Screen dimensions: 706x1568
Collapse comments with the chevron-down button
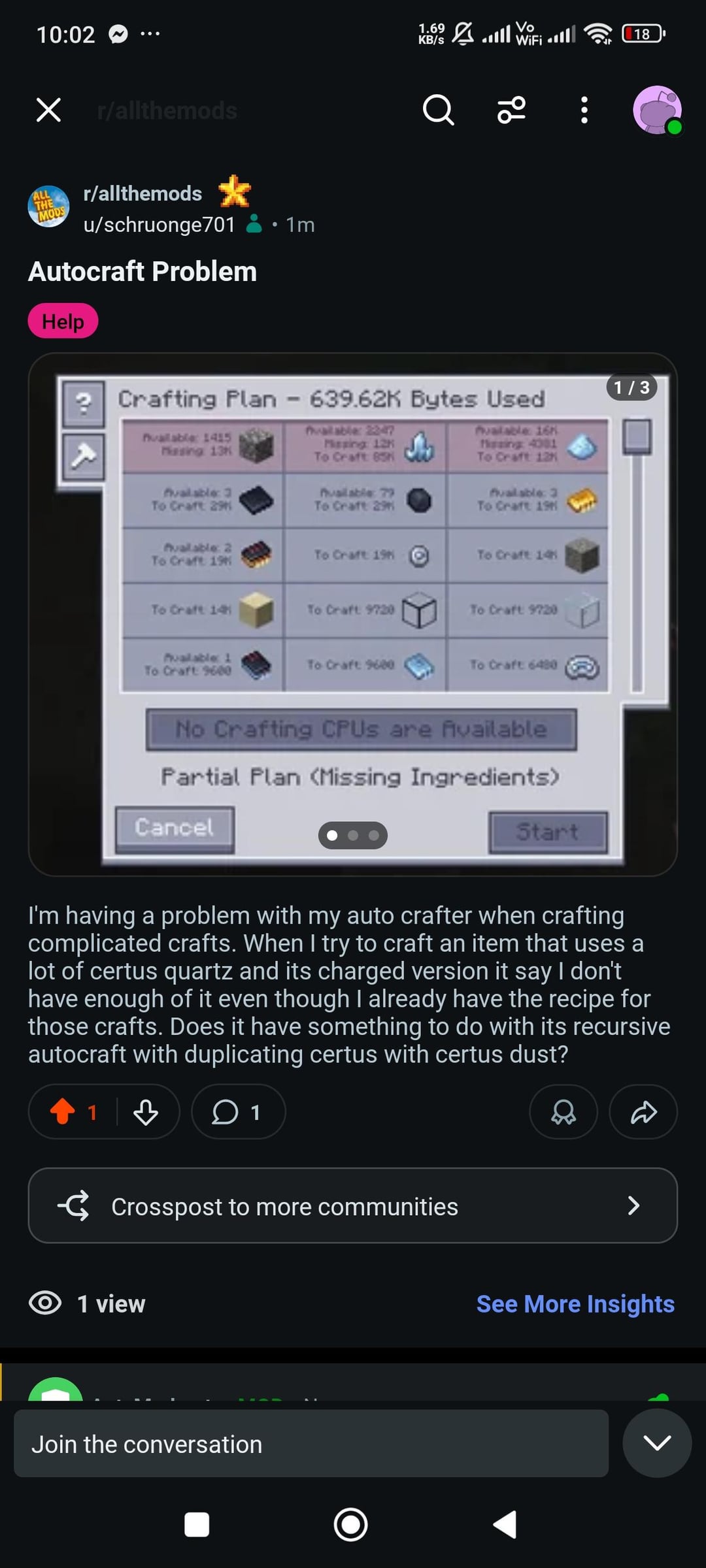coord(657,1443)
